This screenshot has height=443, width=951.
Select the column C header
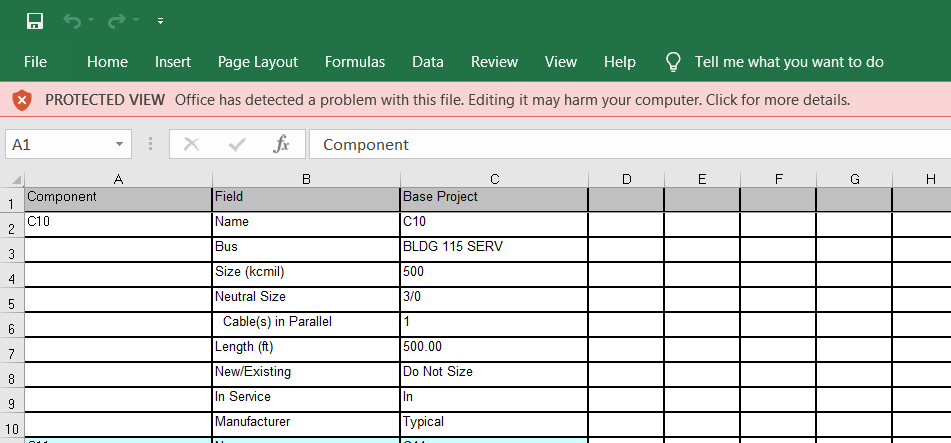[494, 179]
